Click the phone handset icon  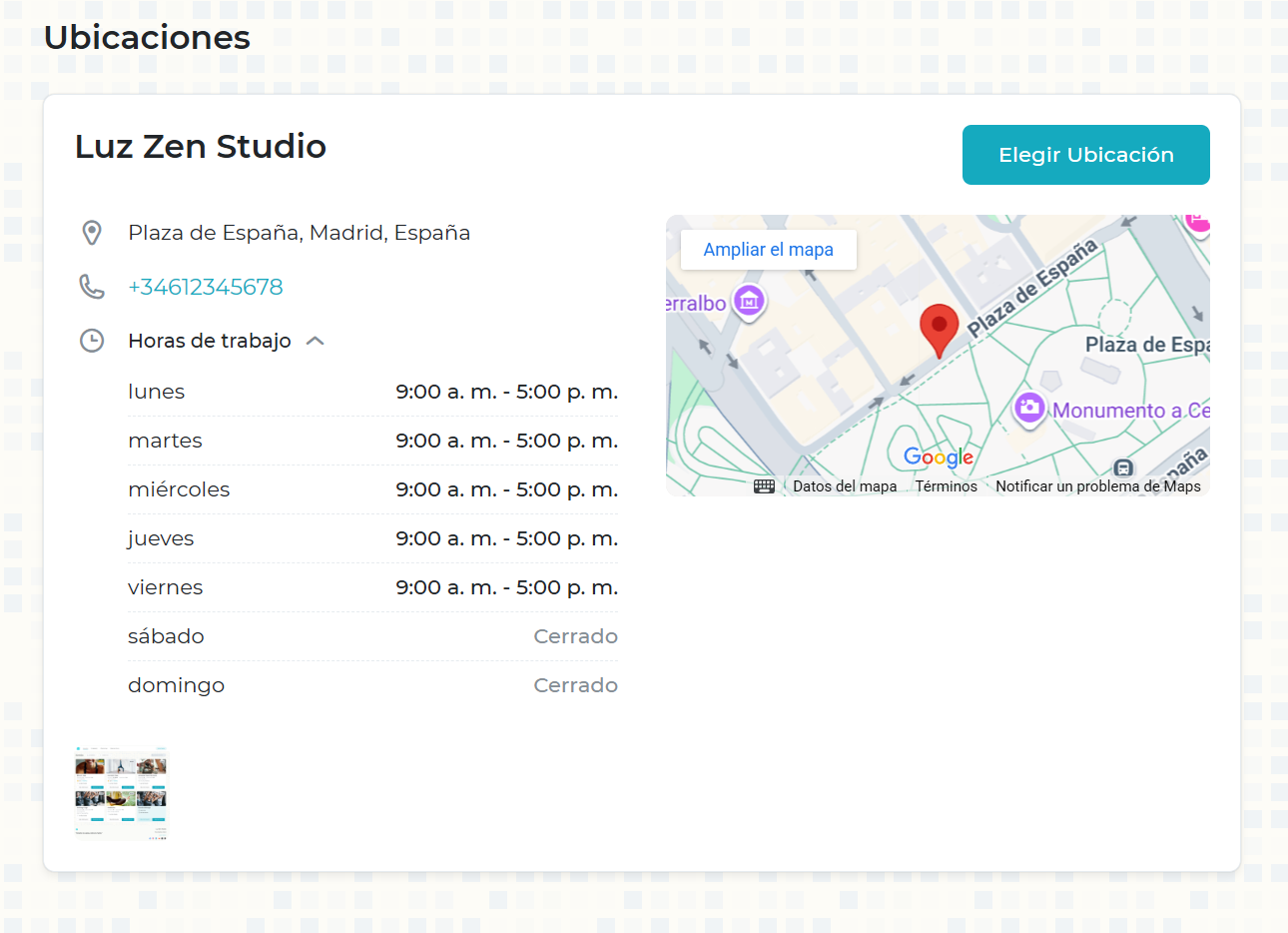coord(92,287)
